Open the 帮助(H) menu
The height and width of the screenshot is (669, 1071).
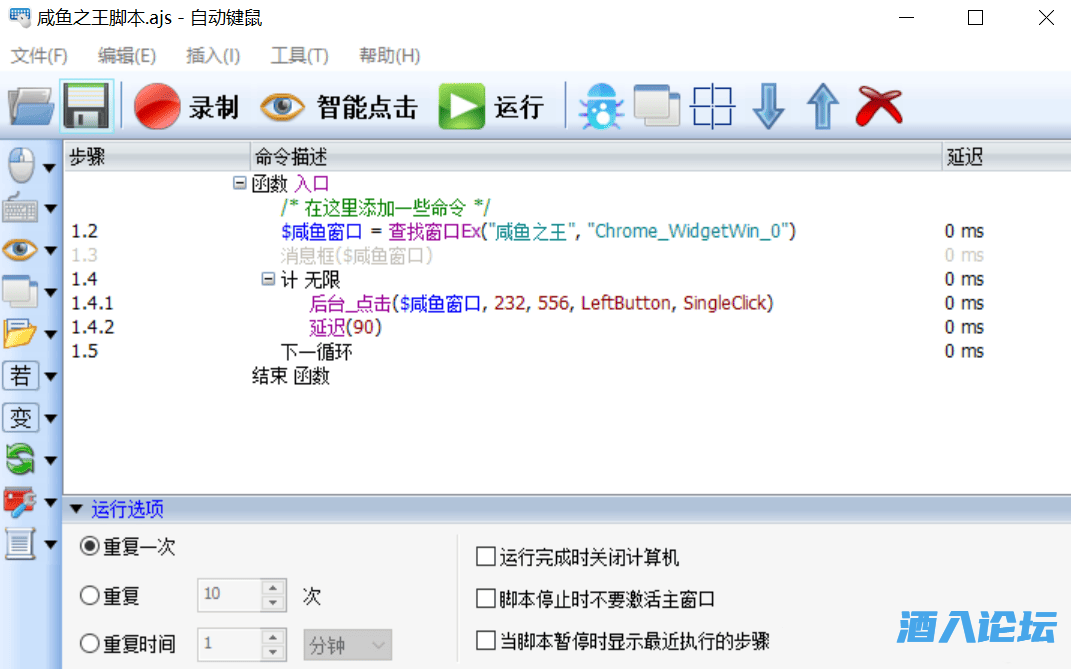[x=389, y=55]
